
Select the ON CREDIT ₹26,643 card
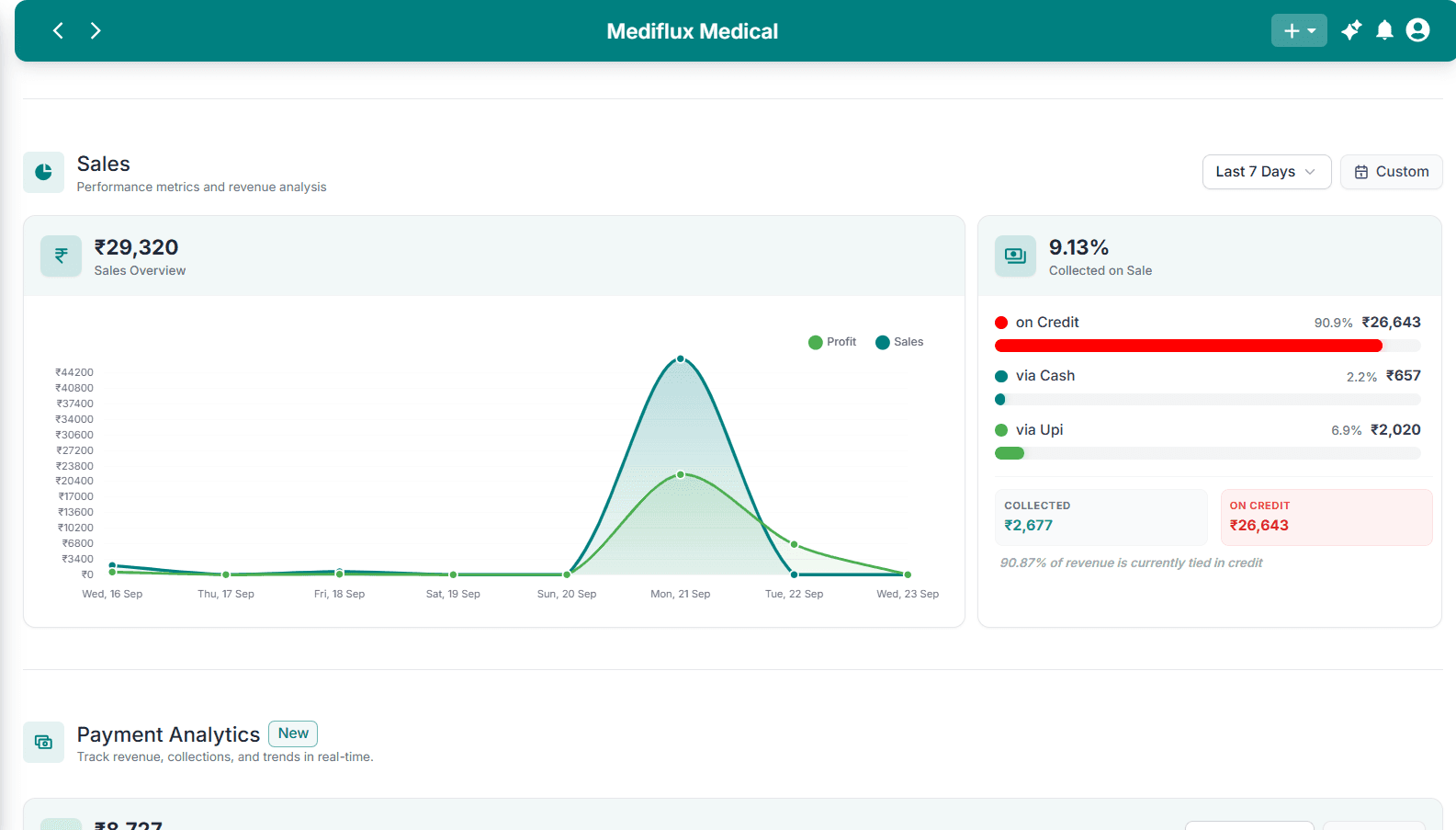(1326, 517)
